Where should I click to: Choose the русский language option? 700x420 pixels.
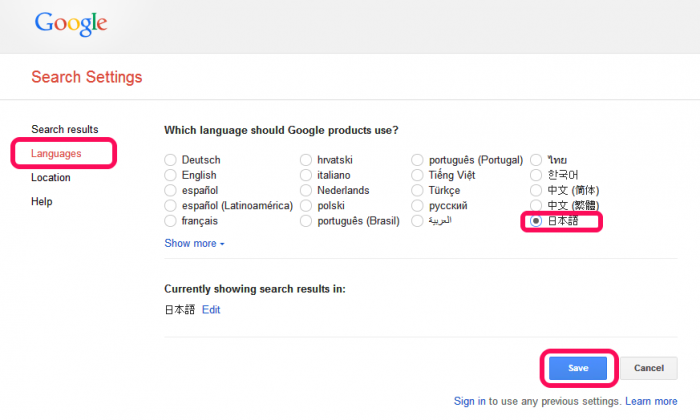(x=417, y=205)
